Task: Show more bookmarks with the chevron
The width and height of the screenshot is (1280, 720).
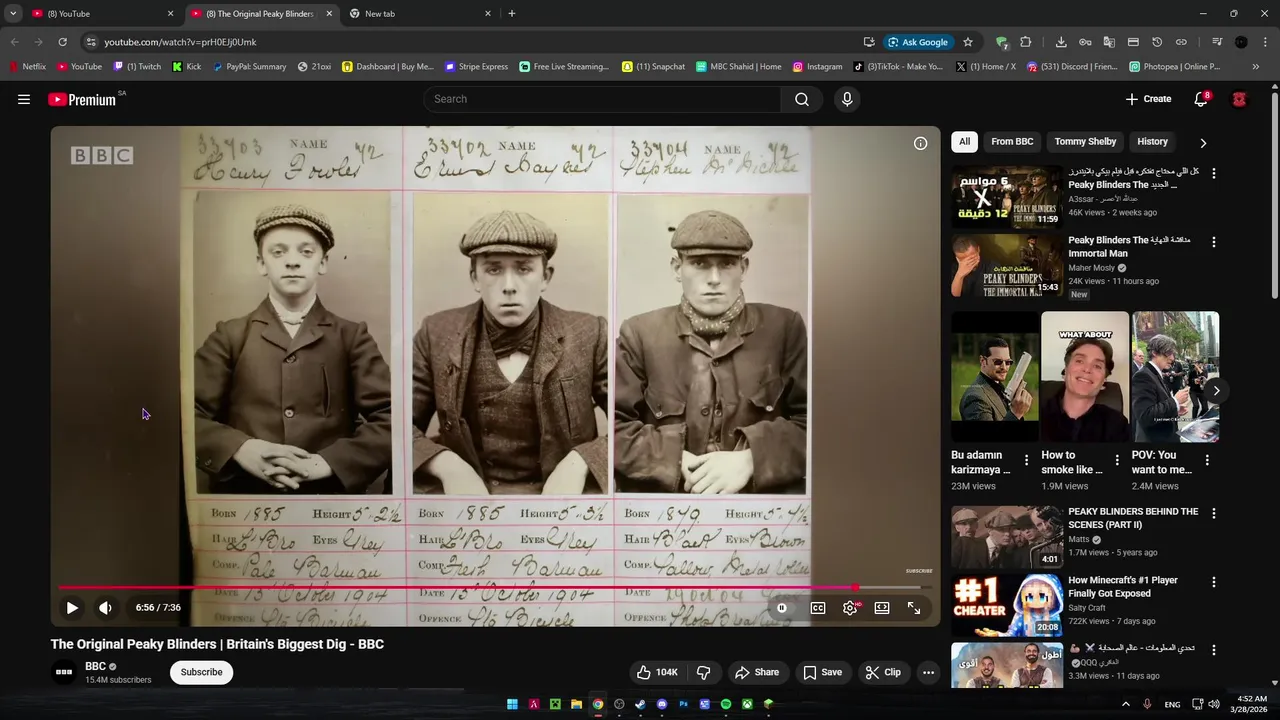Action: pyautogui.click(x=1256, y=67)
